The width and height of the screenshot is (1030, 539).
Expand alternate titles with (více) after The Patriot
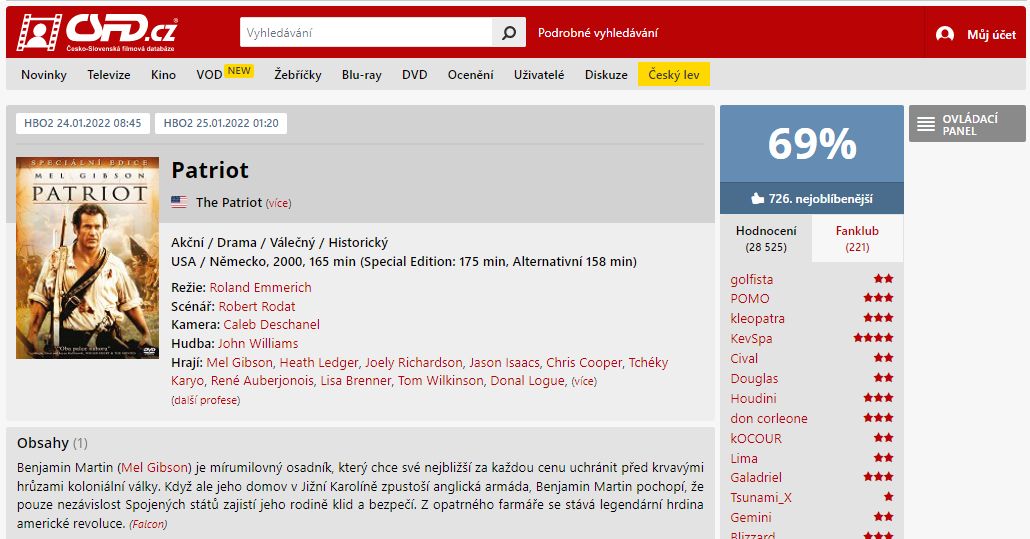(278, 204)
